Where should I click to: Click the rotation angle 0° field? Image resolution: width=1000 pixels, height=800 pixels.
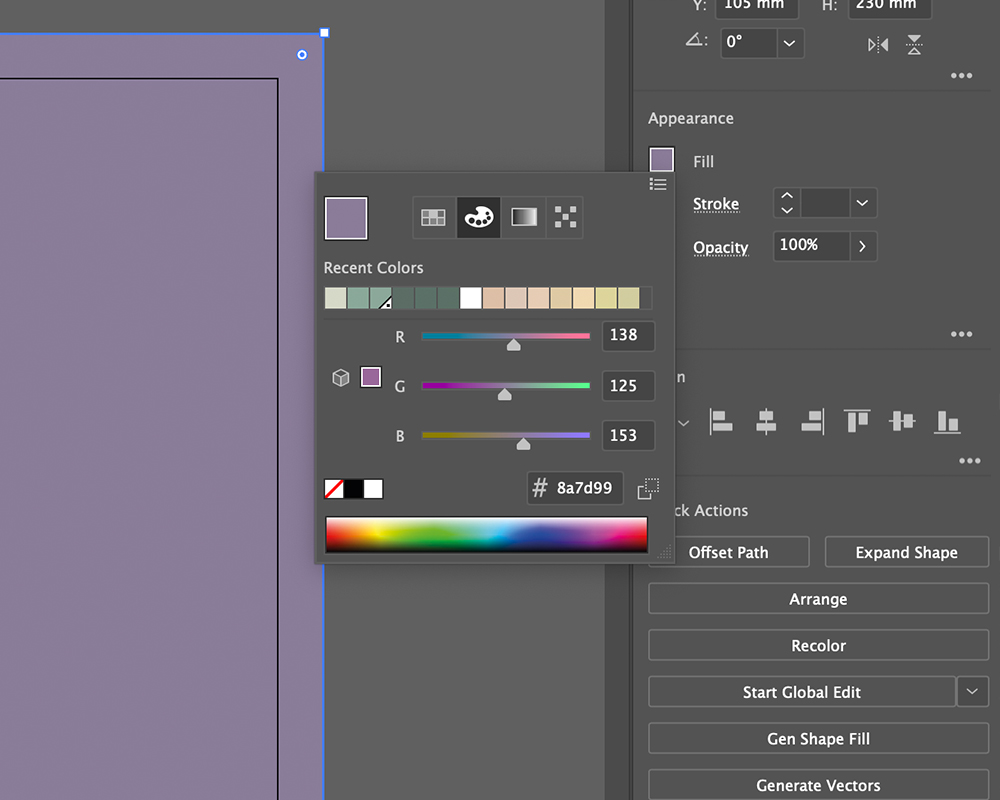coord(749,43)
